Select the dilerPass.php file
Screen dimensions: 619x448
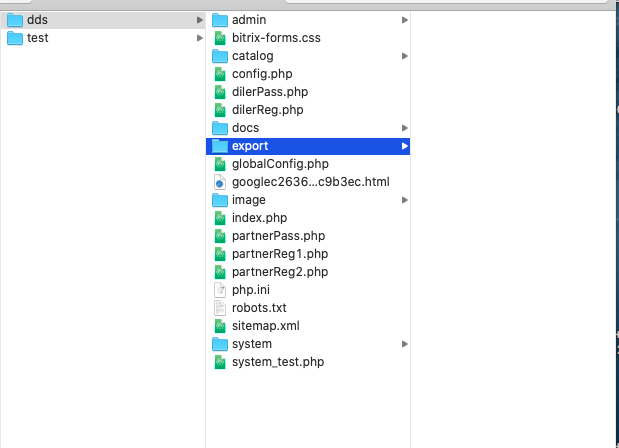pyautogui.click(x=269, y=92)
